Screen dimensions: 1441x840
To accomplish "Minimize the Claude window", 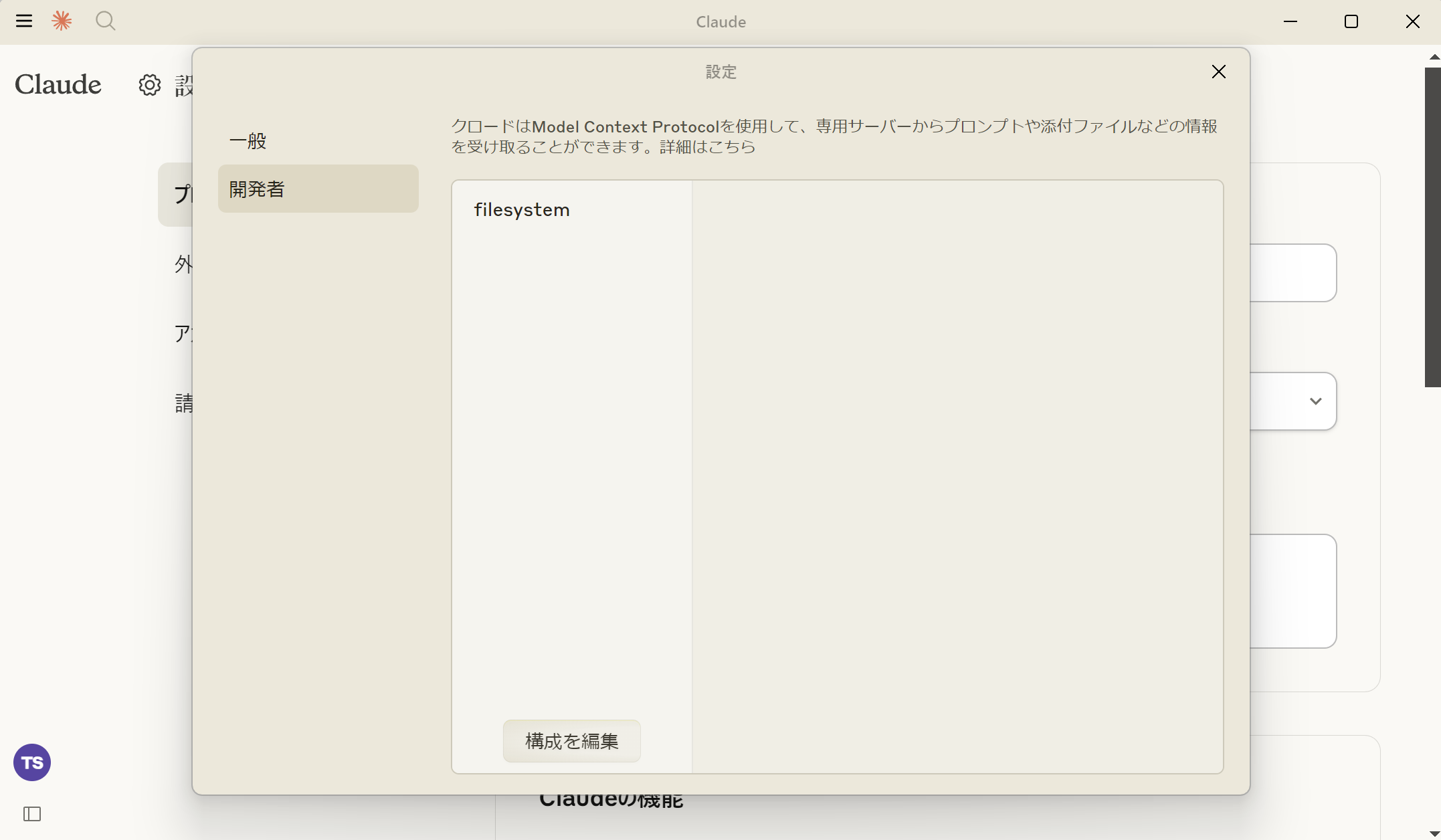I will coord(1290,21).
